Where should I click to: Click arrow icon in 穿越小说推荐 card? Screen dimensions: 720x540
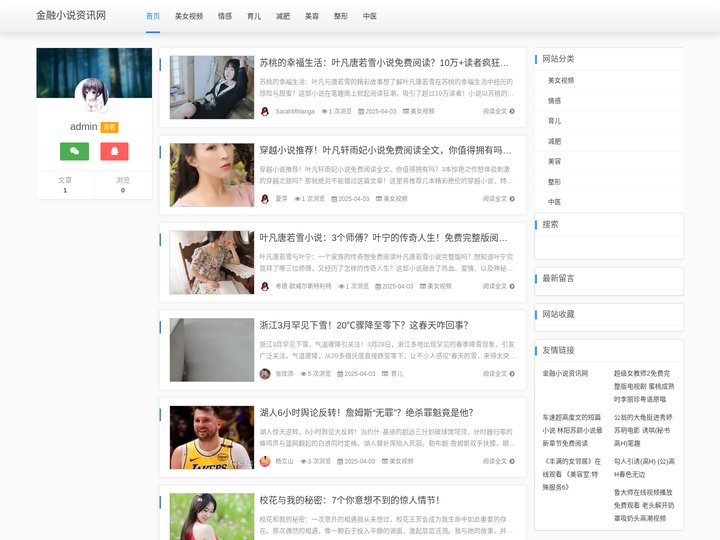512,199
